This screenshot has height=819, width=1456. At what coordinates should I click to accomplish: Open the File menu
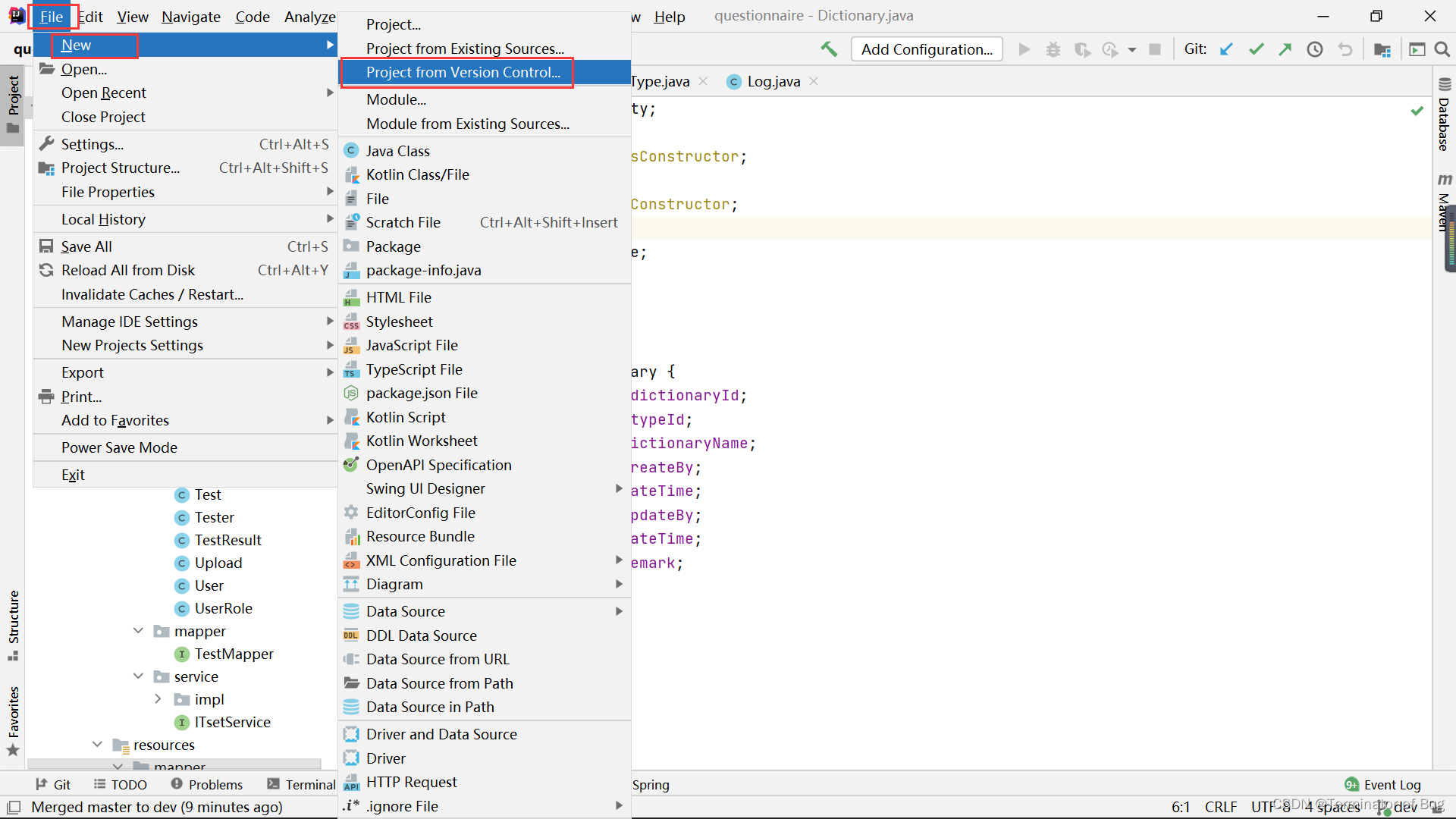(x=51, y=16)
